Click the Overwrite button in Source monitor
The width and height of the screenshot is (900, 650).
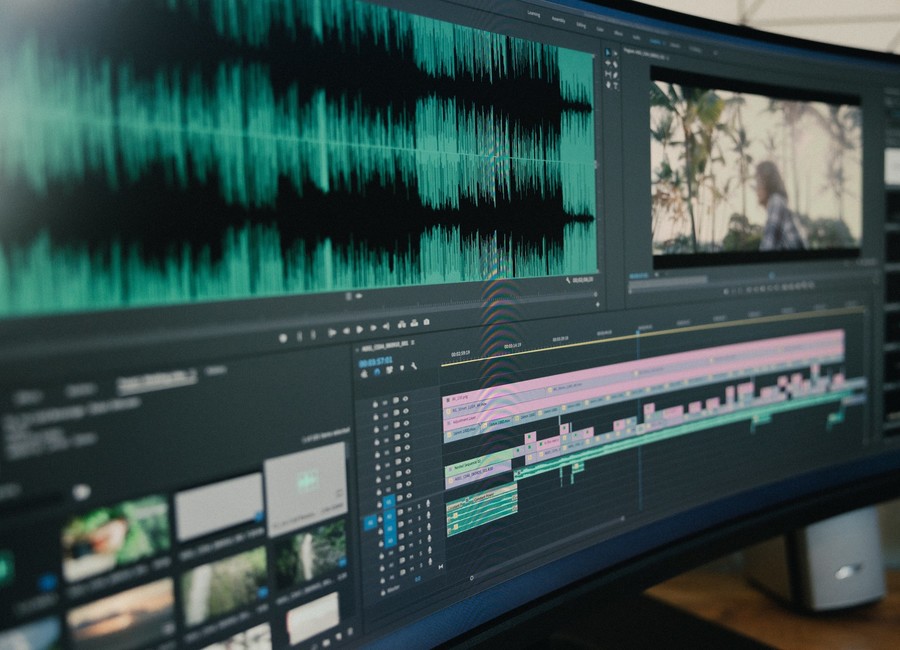[x=414, y=323]
